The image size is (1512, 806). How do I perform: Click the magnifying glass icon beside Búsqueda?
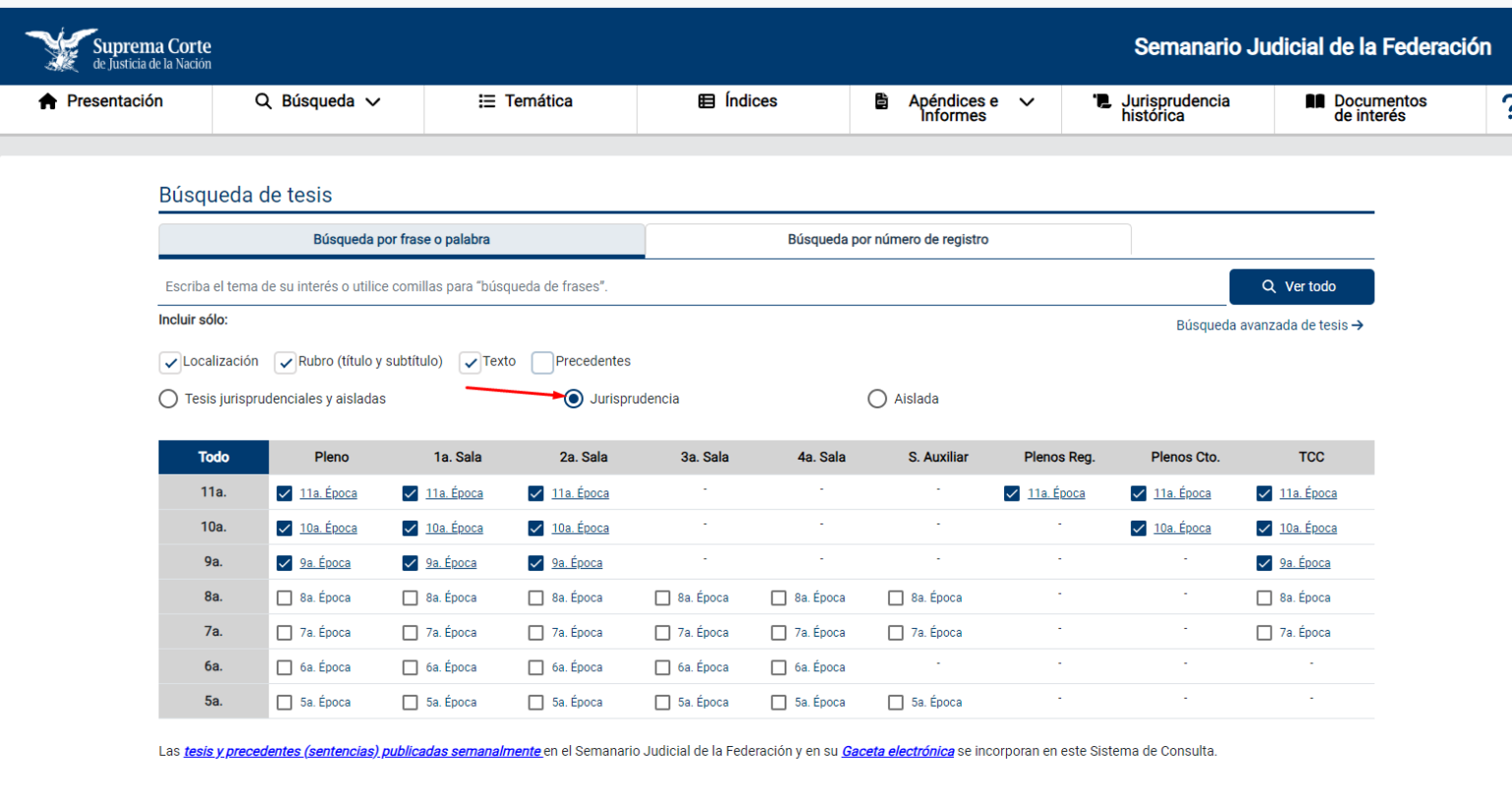pos(263,101)
